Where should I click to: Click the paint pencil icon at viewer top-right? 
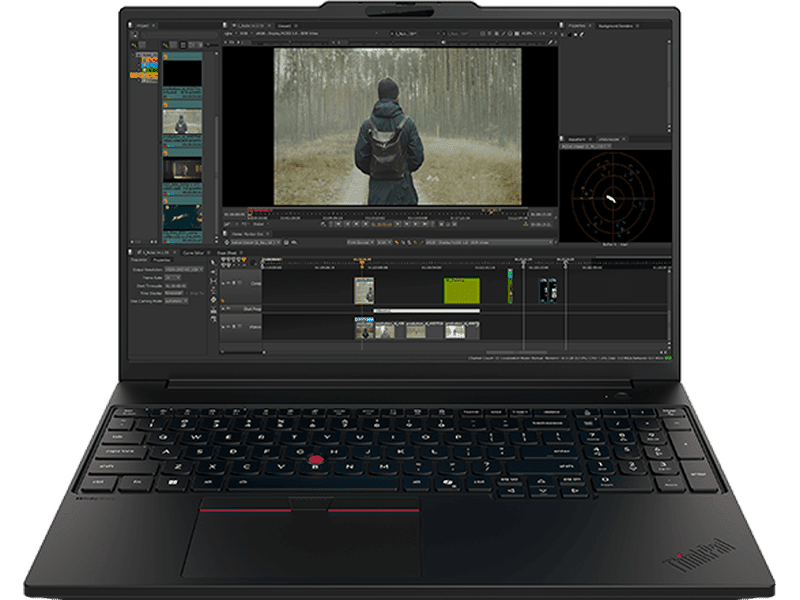pos(550,42)
